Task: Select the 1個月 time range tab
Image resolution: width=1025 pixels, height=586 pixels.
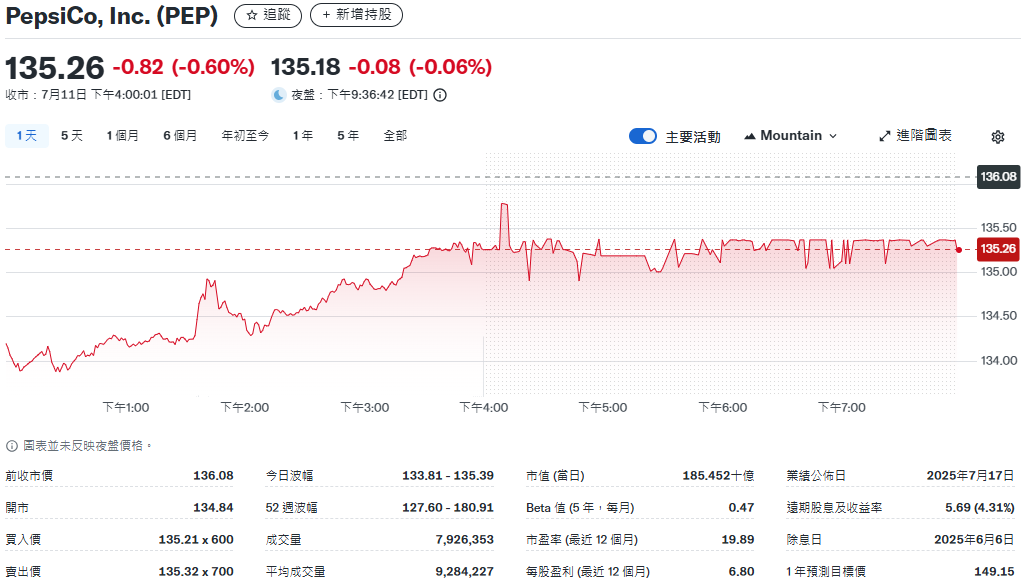Action: tap(123, 135)
